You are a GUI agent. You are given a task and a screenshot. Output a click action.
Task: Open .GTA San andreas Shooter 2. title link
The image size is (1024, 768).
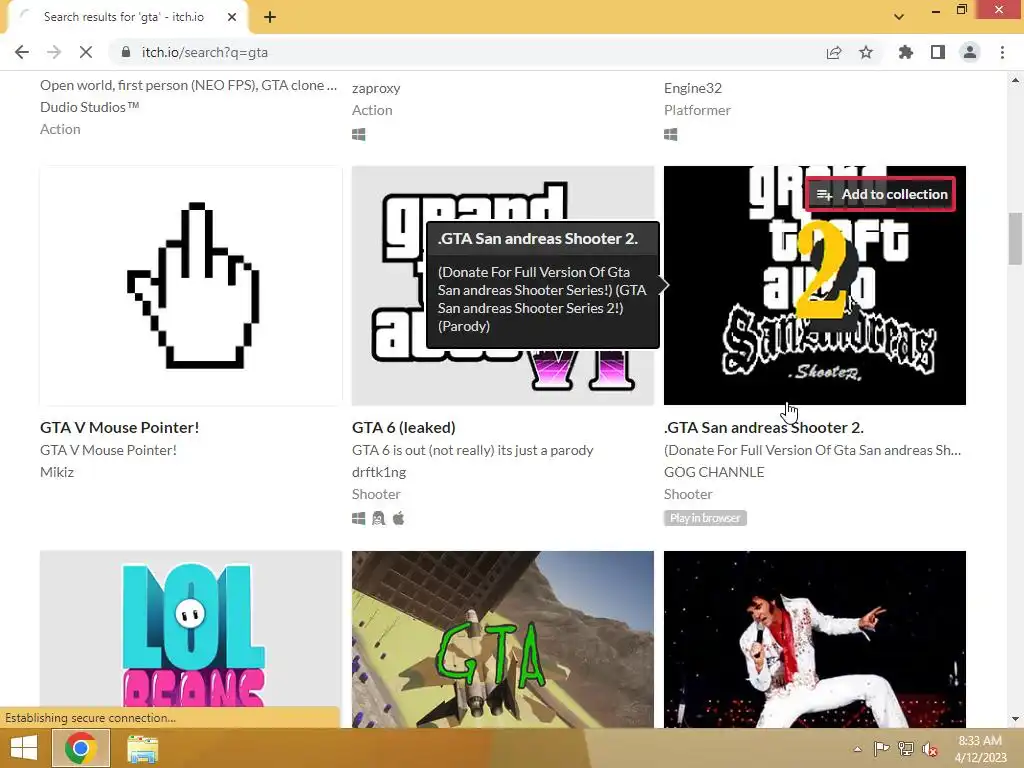[763, 427]
